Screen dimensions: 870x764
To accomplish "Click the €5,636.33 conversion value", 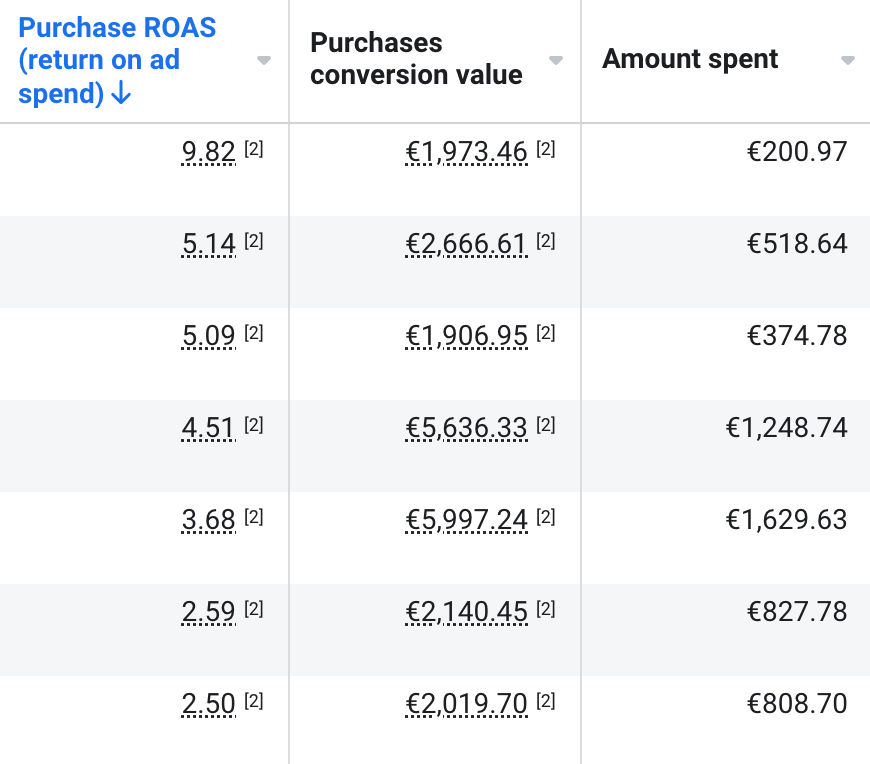I will [x=466, y=428].
